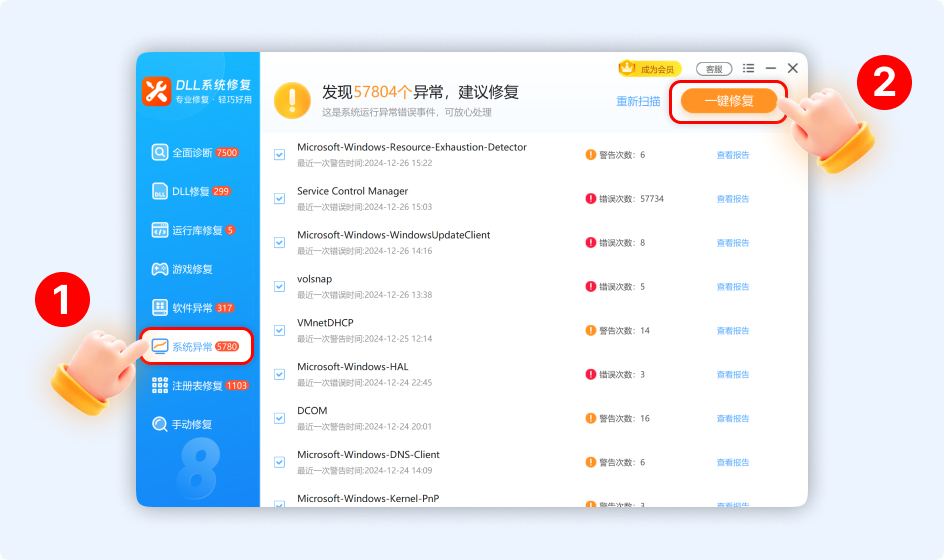The height and width of the screenshot is (560, 944).
Task: Click the 成为会员 button
Action: coord(650,69)
